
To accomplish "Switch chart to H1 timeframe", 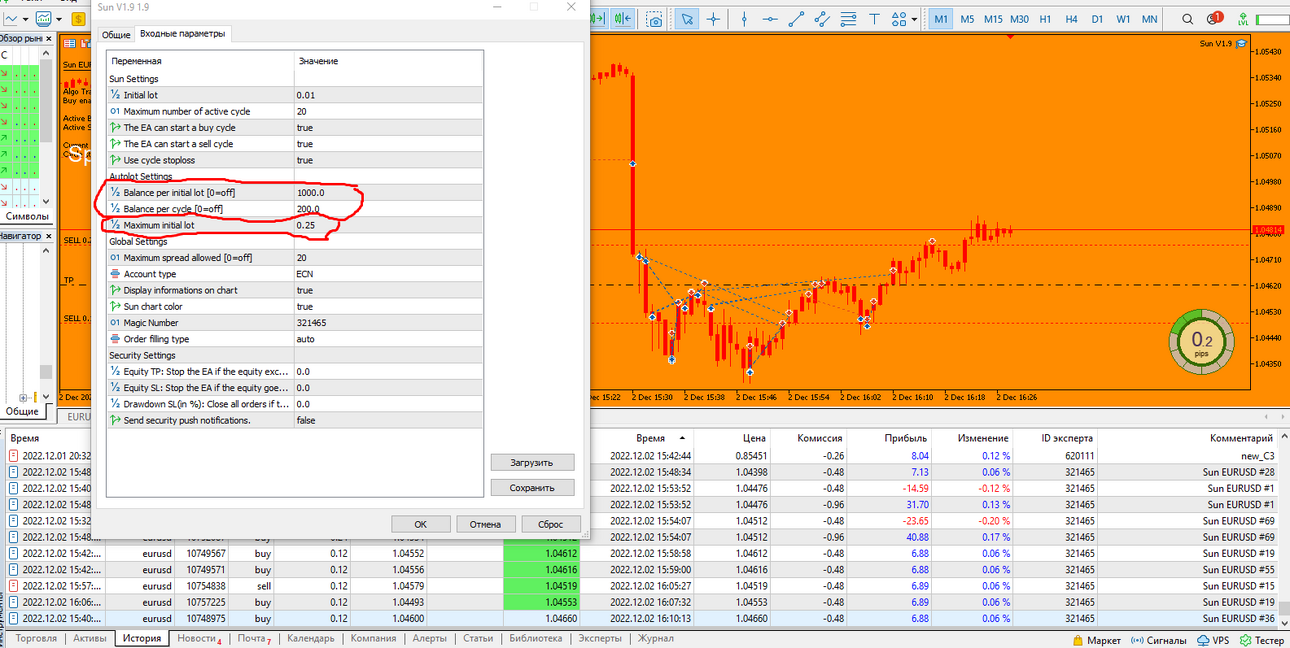I will pos(1045,19).
